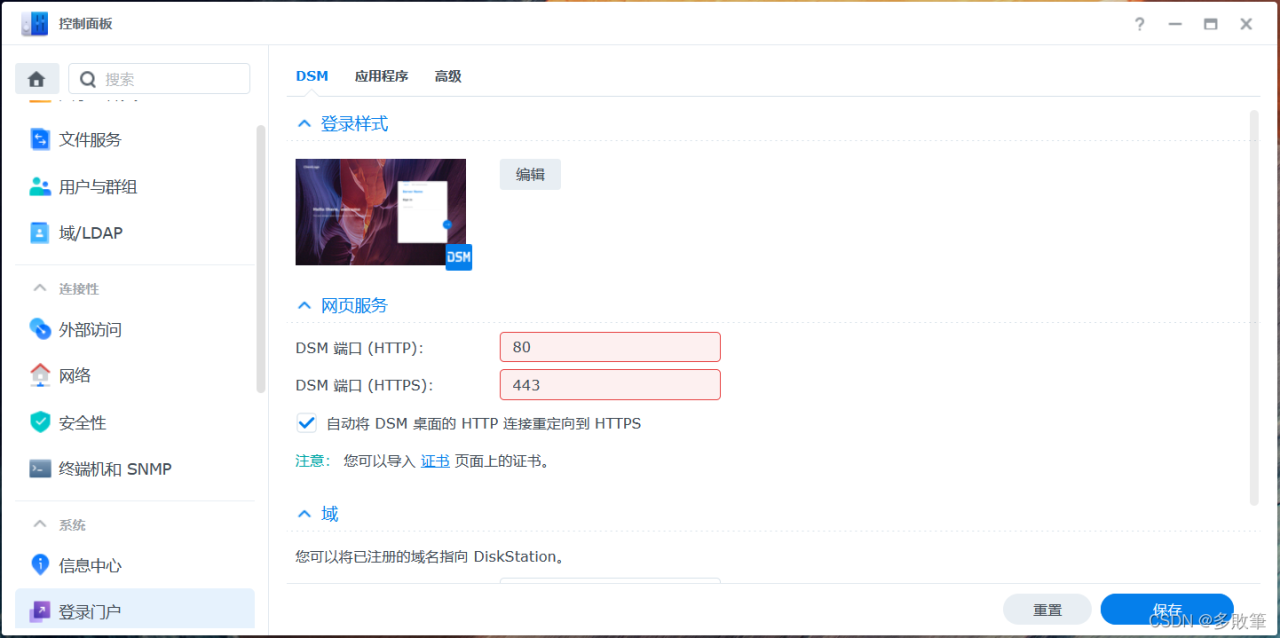
Task: Click the sidebar search box
Action: 159,79
